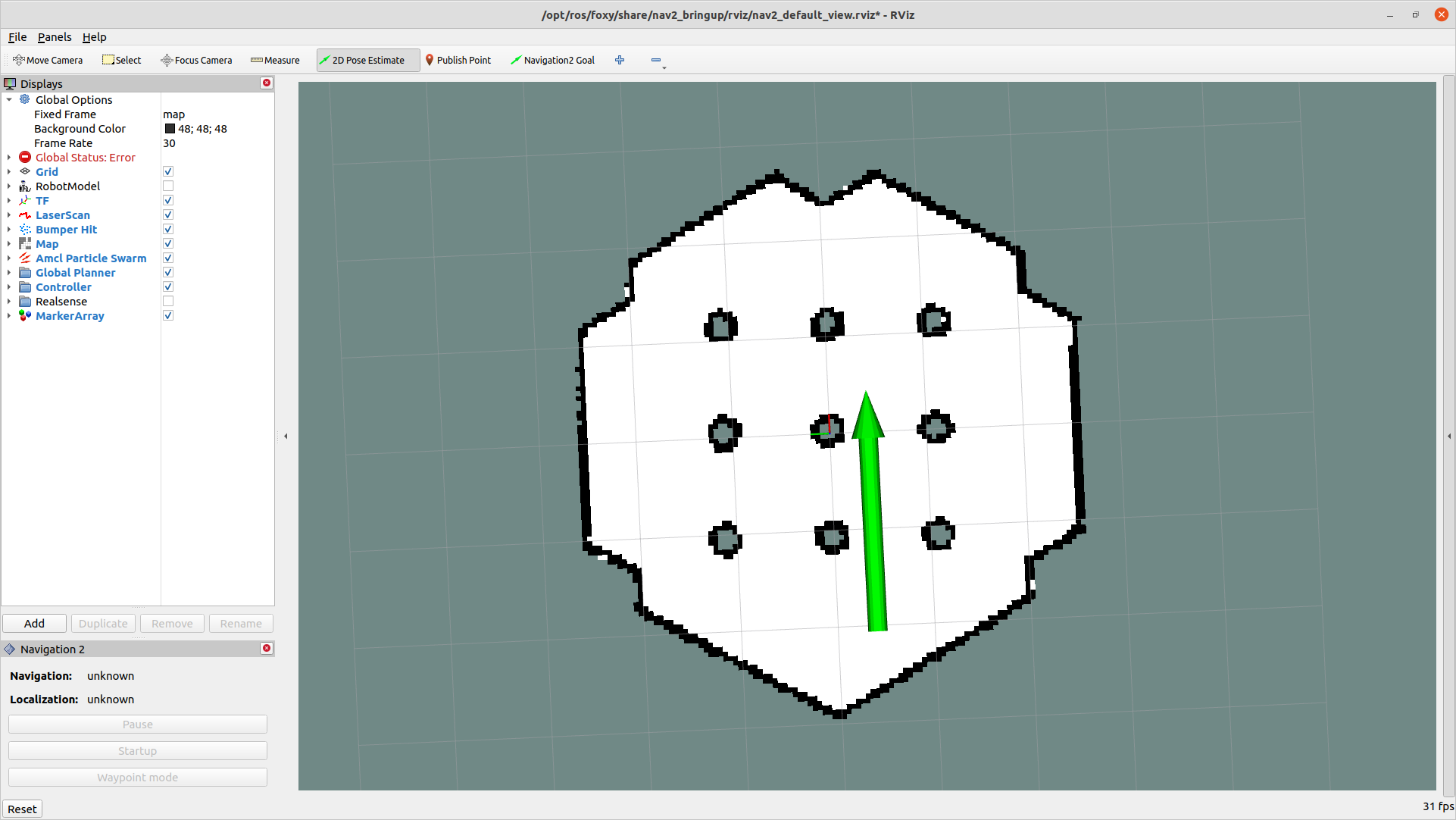Select the Move Camera tool
The image size is (1456, 820).
tap(48, 60)
